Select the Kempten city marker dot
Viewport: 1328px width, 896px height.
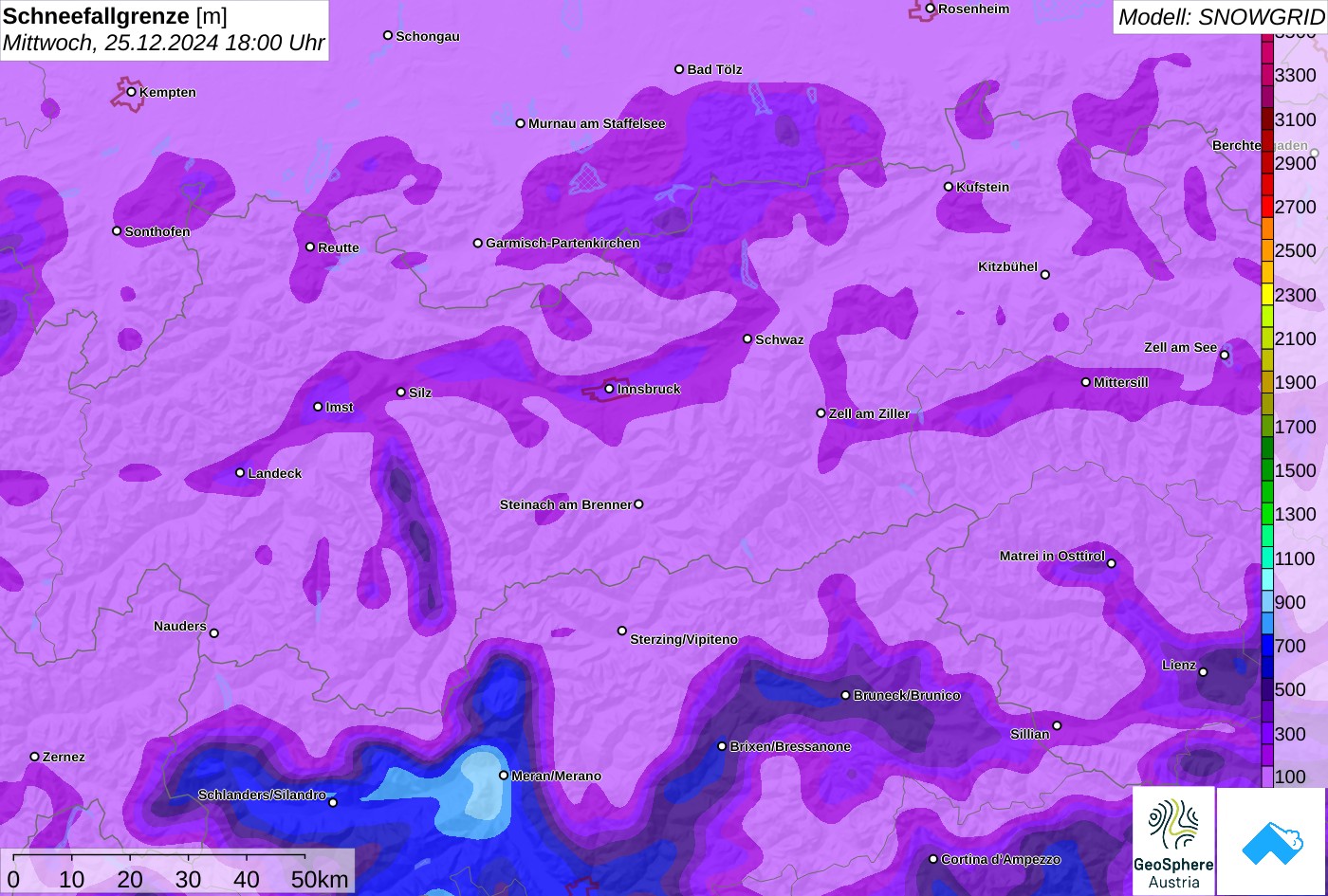pos(131,92)
